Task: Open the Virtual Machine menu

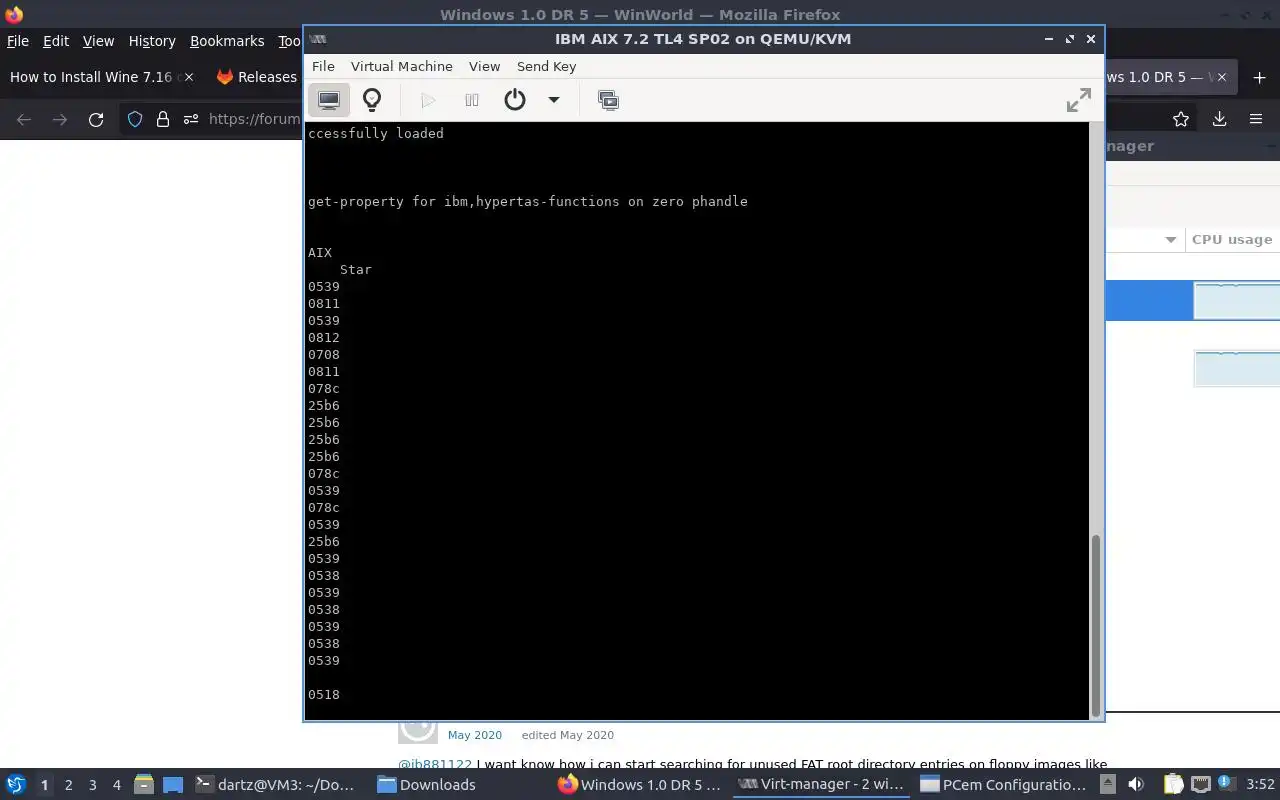Action: [x=401, y=66]
